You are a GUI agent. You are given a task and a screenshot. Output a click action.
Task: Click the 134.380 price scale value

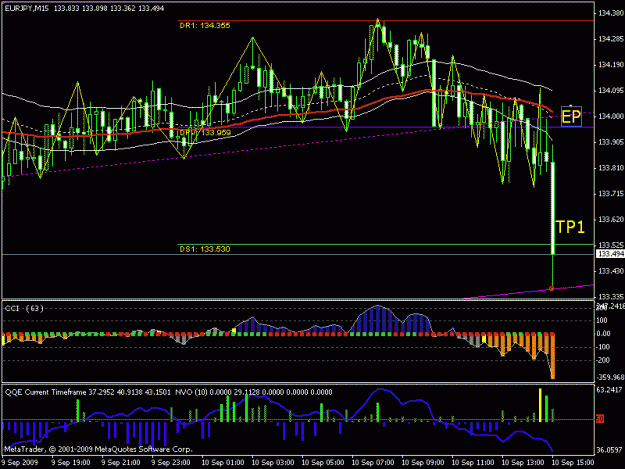point(611,13)
